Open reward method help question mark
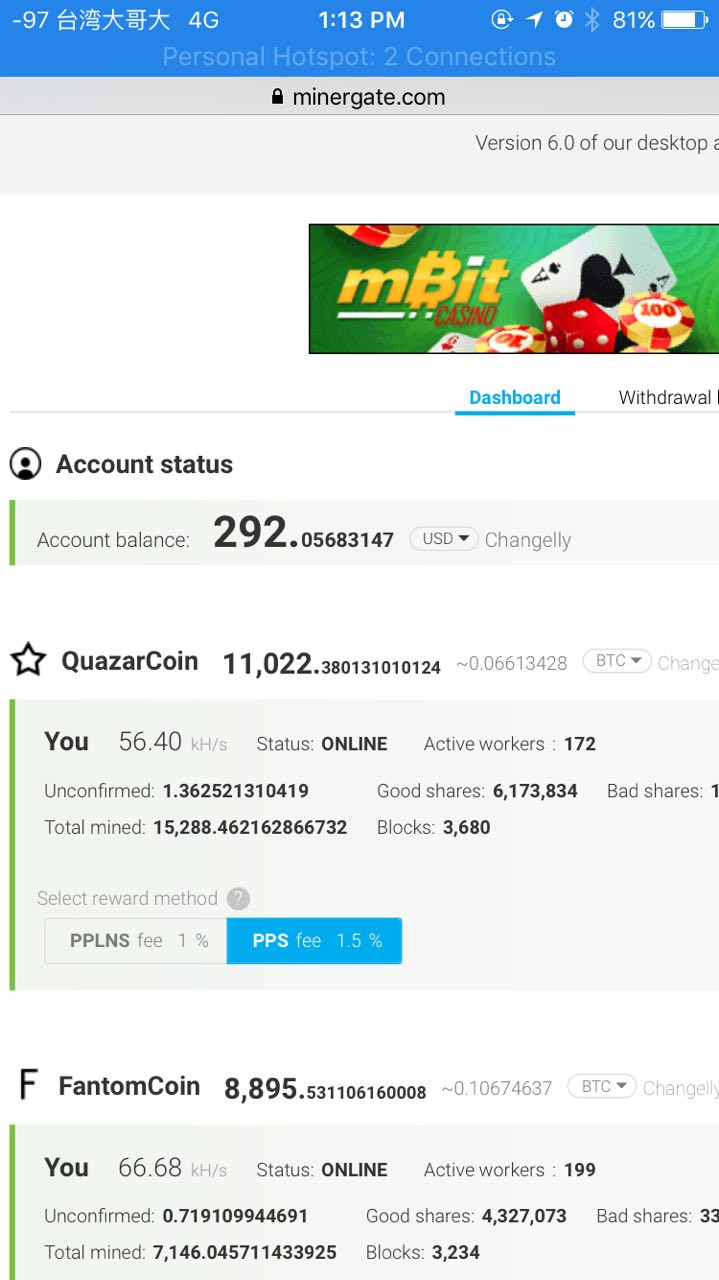Screen dimensions: 719x1280 (x=238, y=898)
